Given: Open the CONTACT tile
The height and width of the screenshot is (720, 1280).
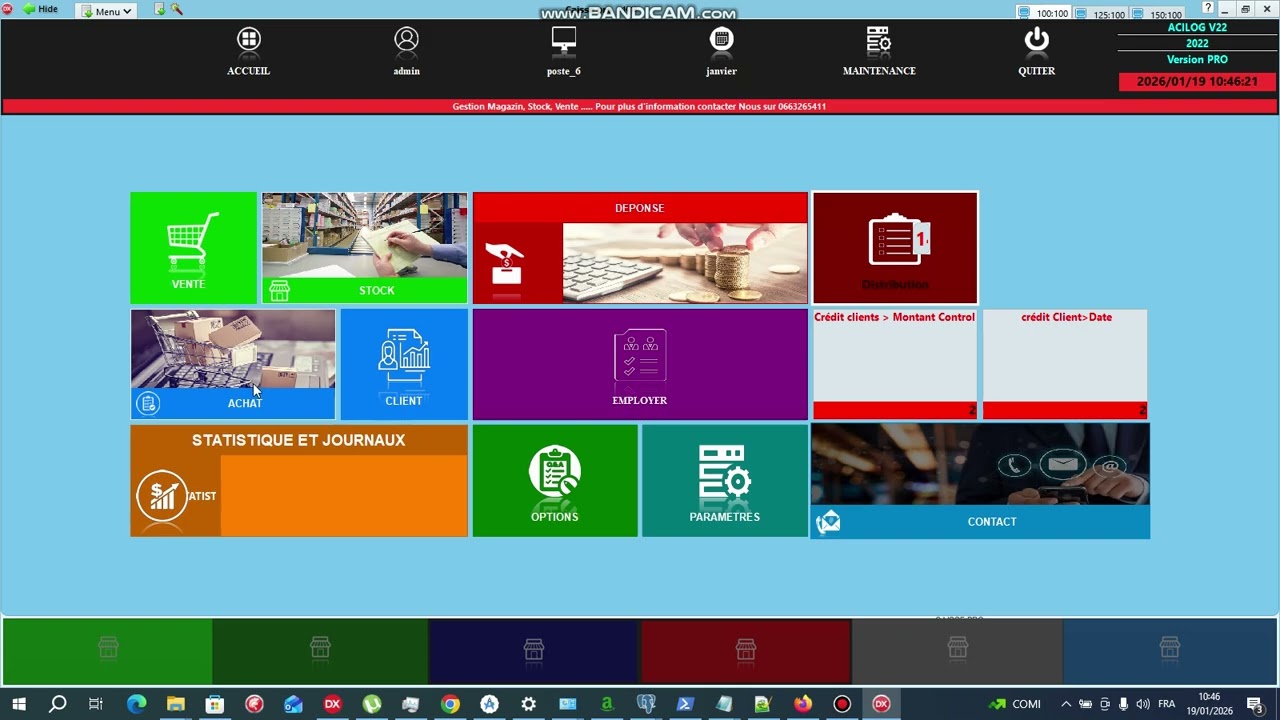Looking at the screenshot, I should [x=980, y=481].
